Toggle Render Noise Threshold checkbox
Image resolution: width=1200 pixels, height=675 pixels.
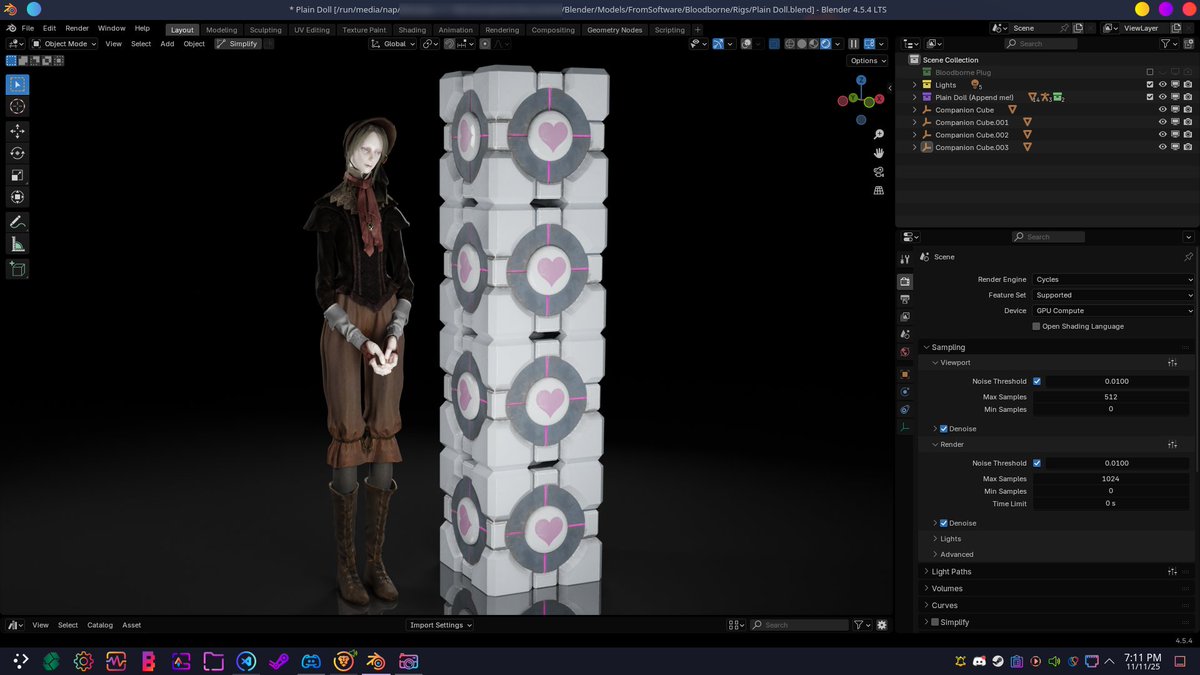(1036, 463)
